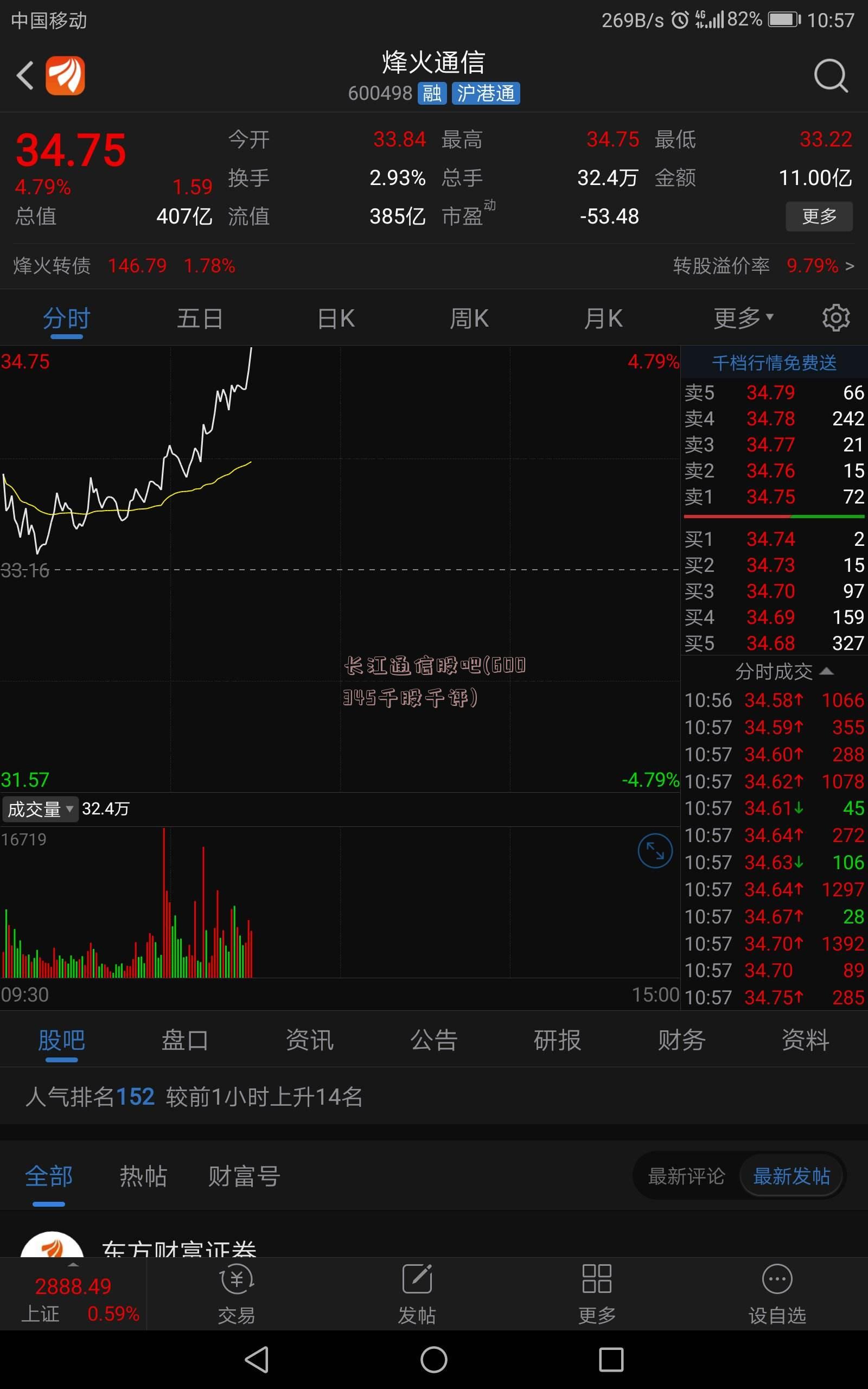Tap the 34.75 current price
868x1389 pixels.
pyautogui.click(x=71, y=150)
